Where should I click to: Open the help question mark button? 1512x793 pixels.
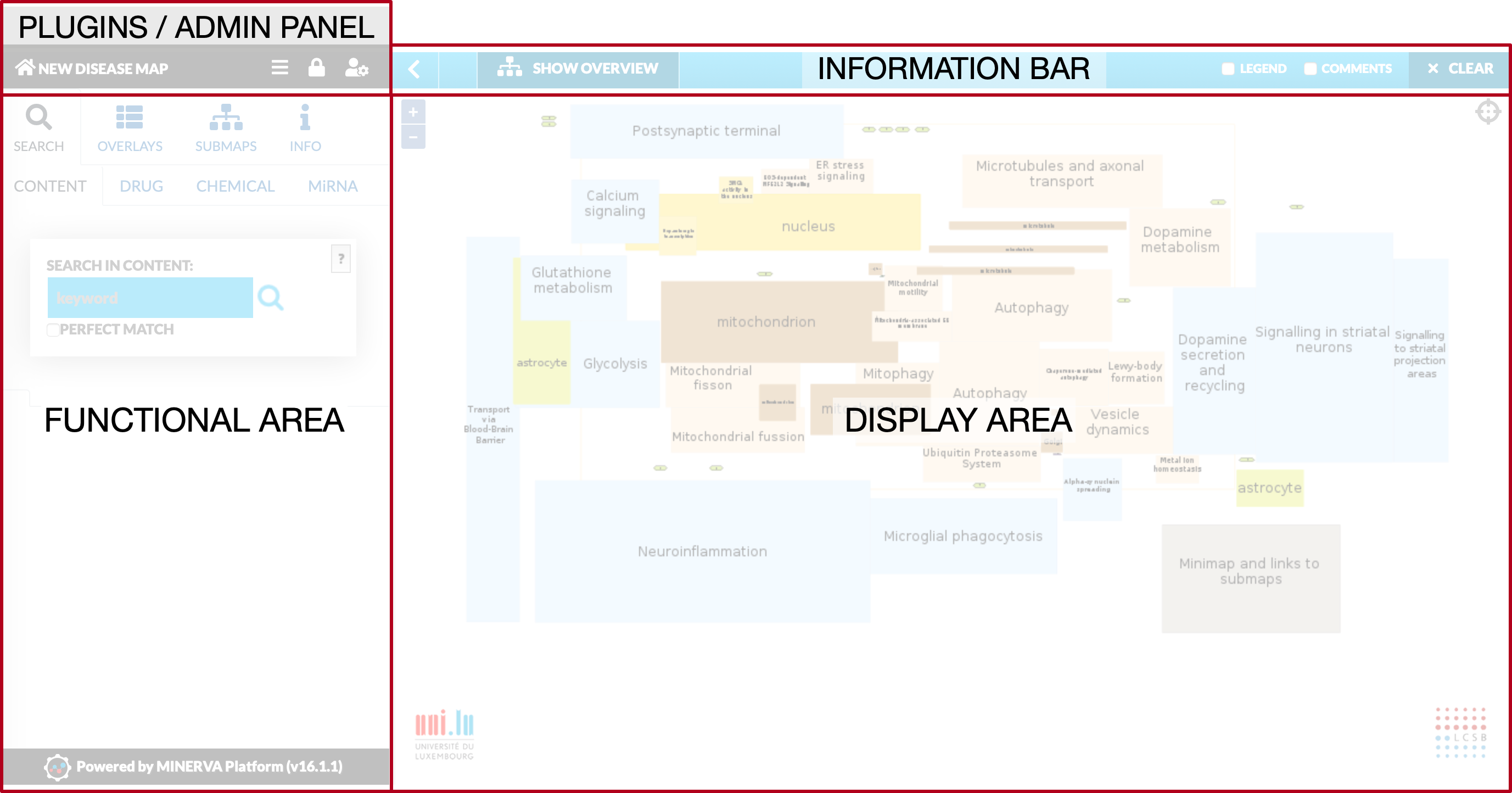(x=341, y=258)
